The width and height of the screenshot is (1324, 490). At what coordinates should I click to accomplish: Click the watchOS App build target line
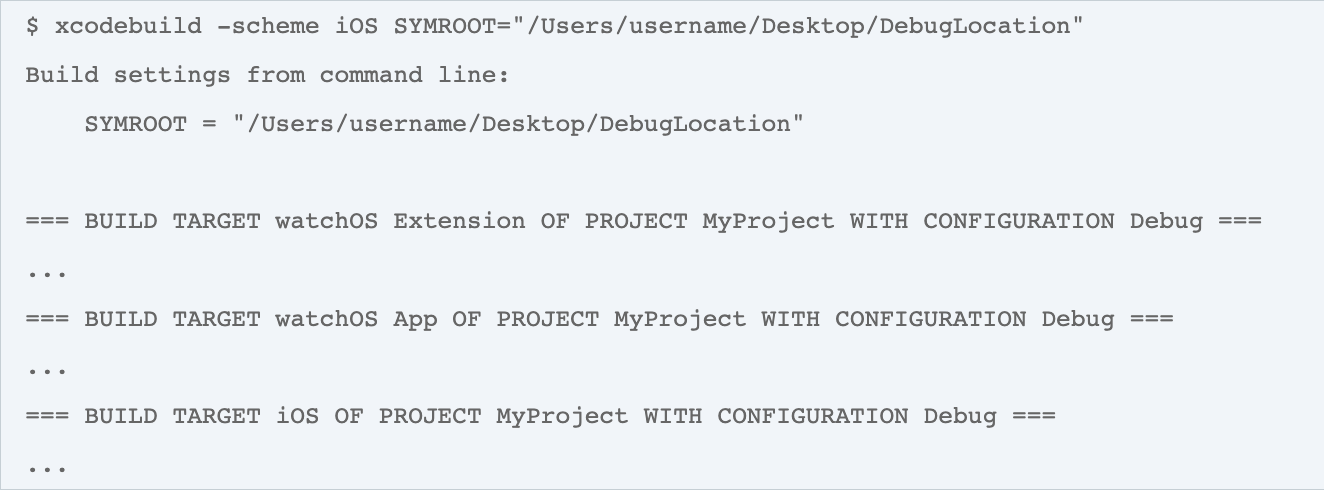pyautogui.click(x=600, y=320)
